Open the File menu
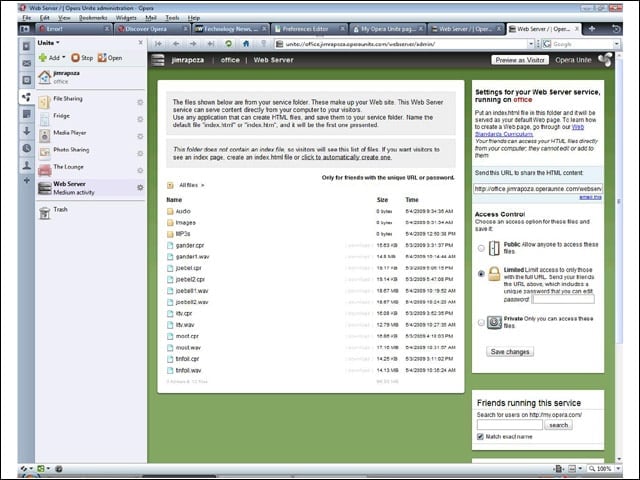The height and width of the screenshot is (480, 640). [27, 18]
